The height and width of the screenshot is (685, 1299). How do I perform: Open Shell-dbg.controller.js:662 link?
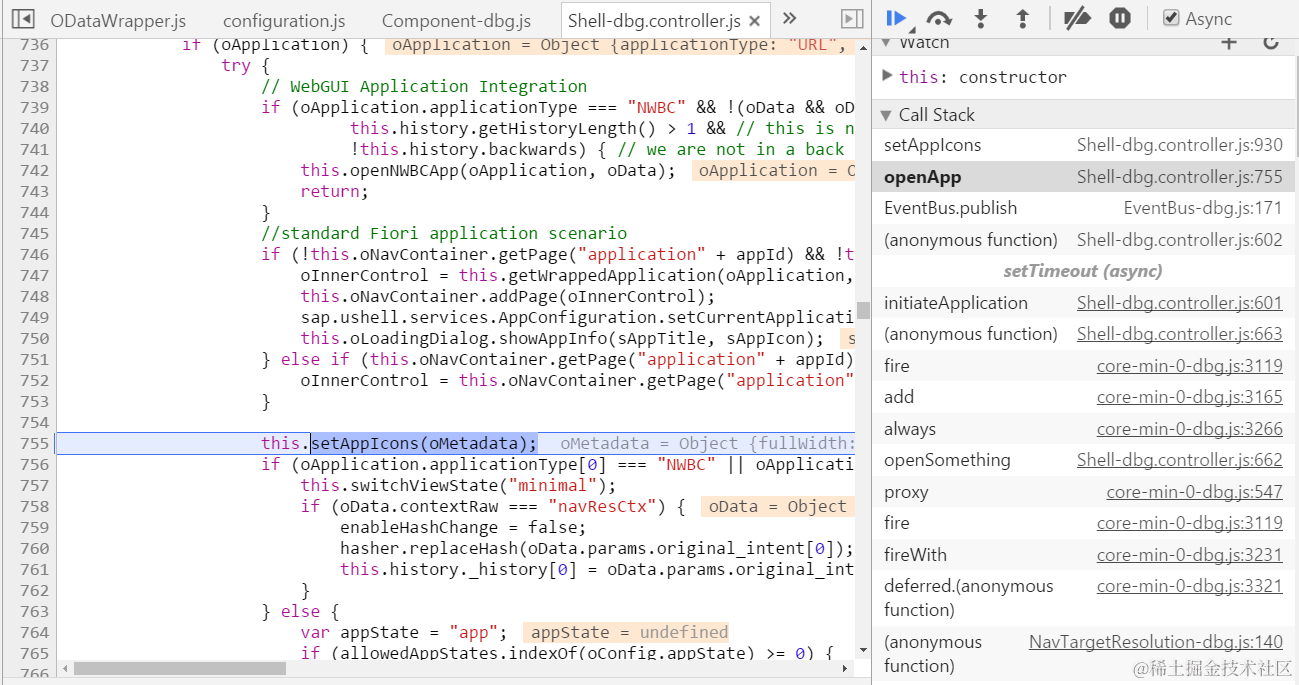[1179, 460]
